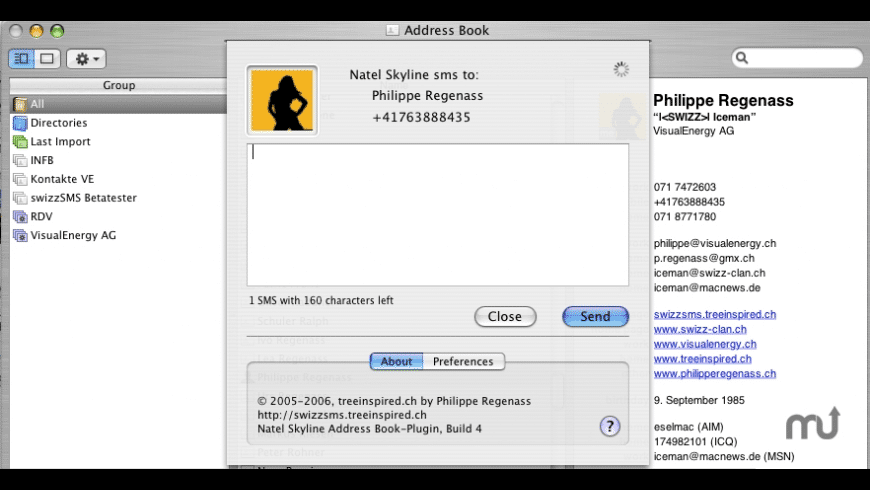Select the VisualEnergy AG group
This screenshot has width=870, height=490.
[x=118, y=235]
